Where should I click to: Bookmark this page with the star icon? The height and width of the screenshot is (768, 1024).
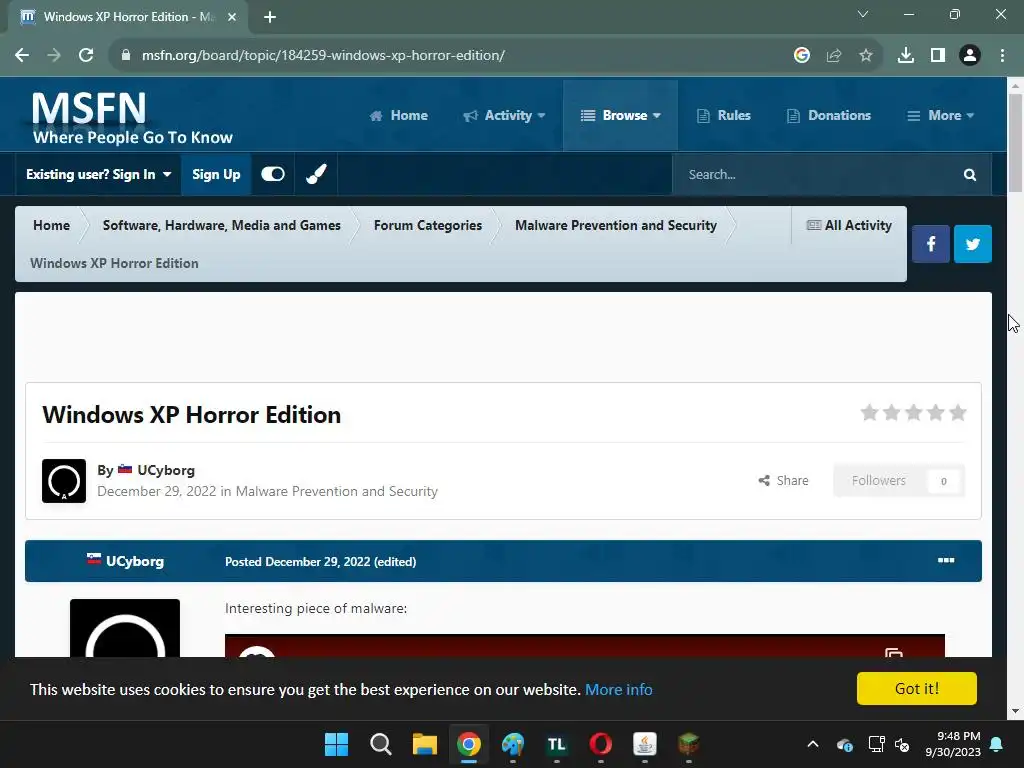[865, 55]
